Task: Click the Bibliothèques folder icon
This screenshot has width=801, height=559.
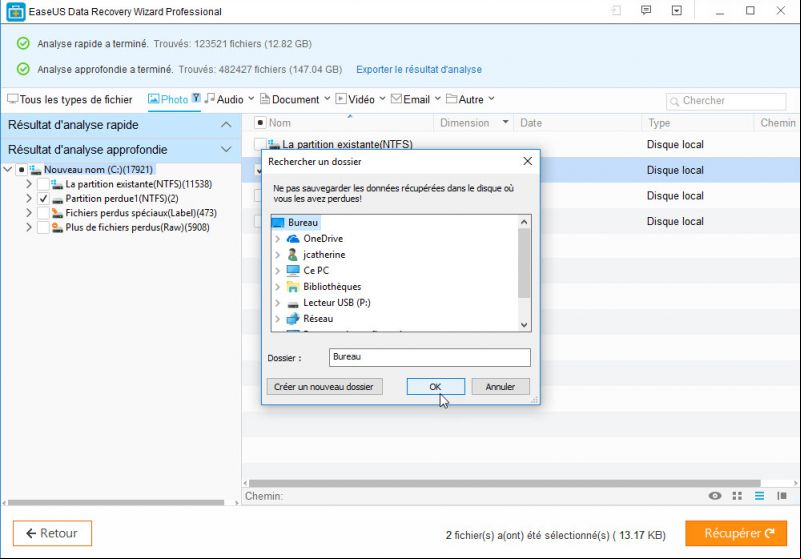Action: (x=293, y=287)
